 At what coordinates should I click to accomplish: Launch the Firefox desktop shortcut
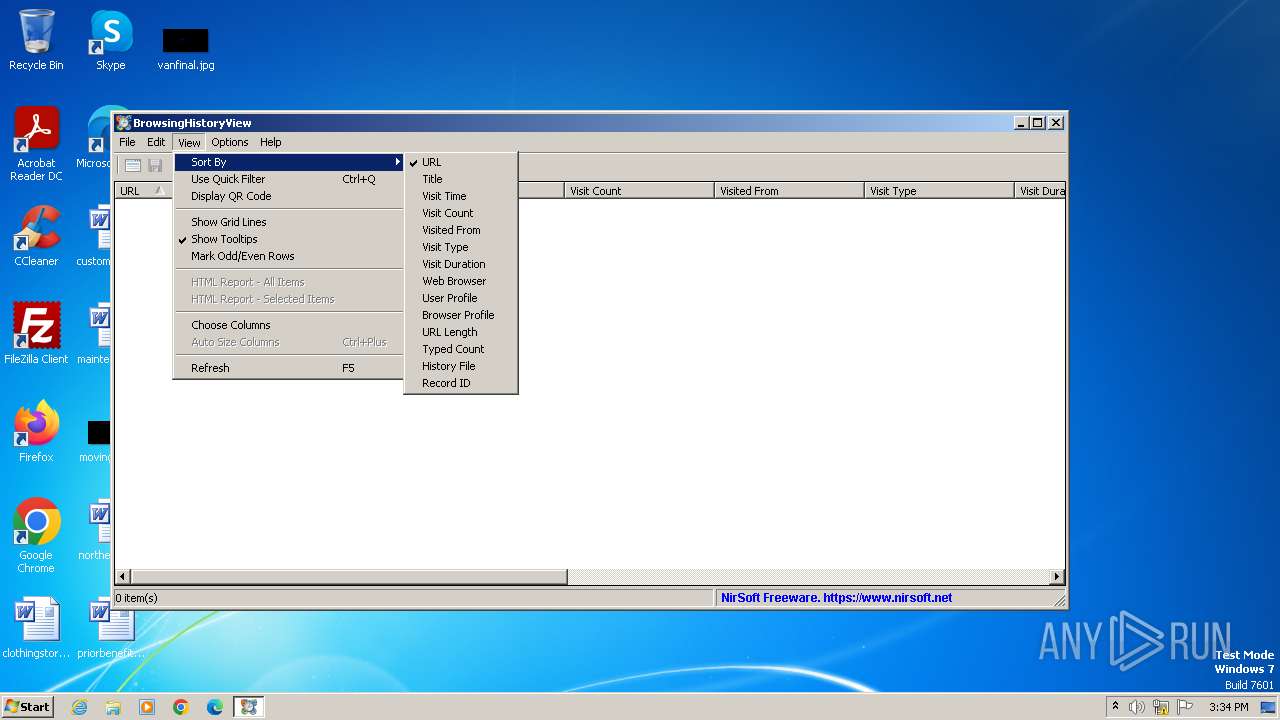36,432
